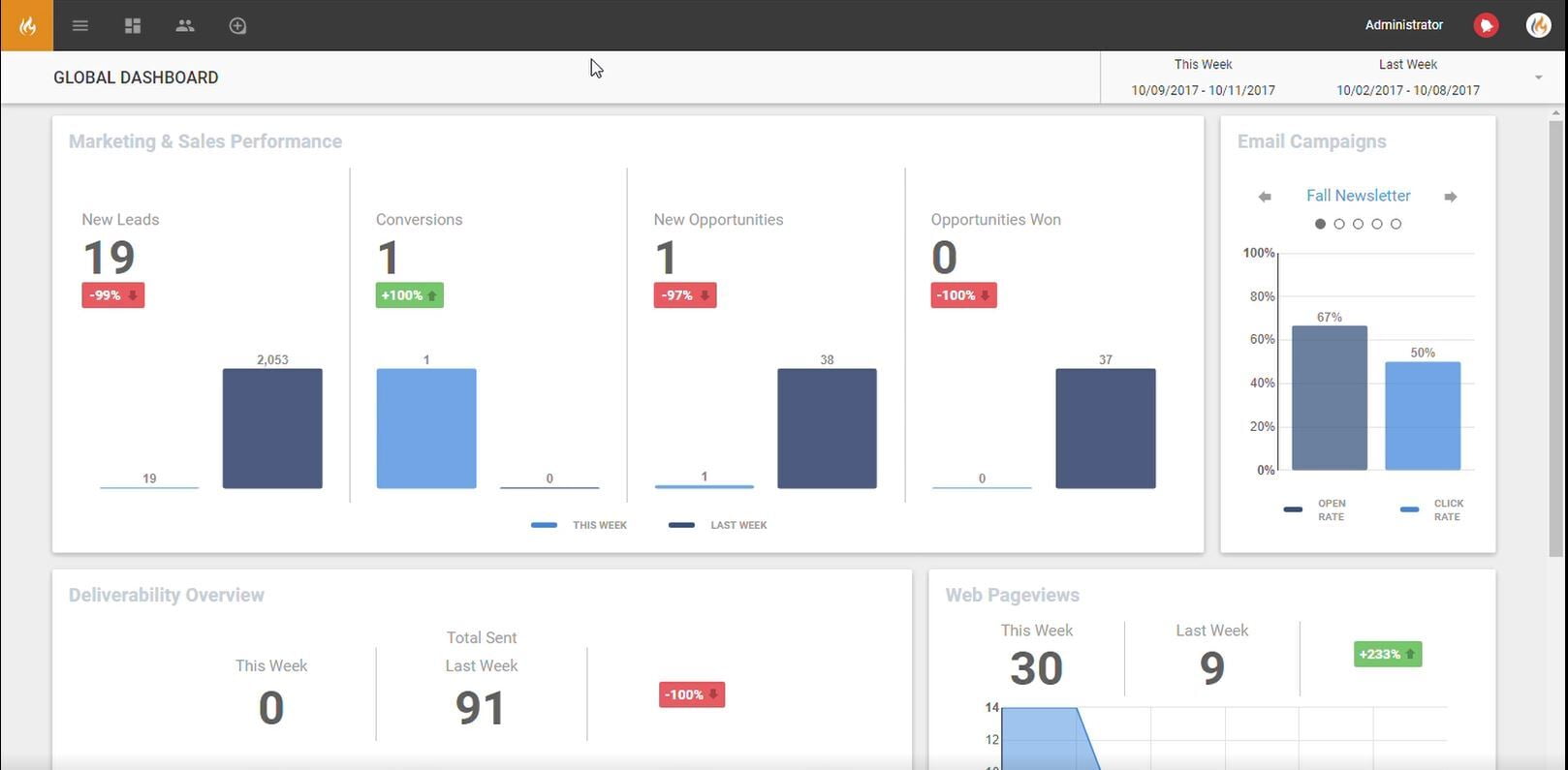Select the Last Week date range
The width and height of the screenshot is (1568, 770).
[1408, 77]
